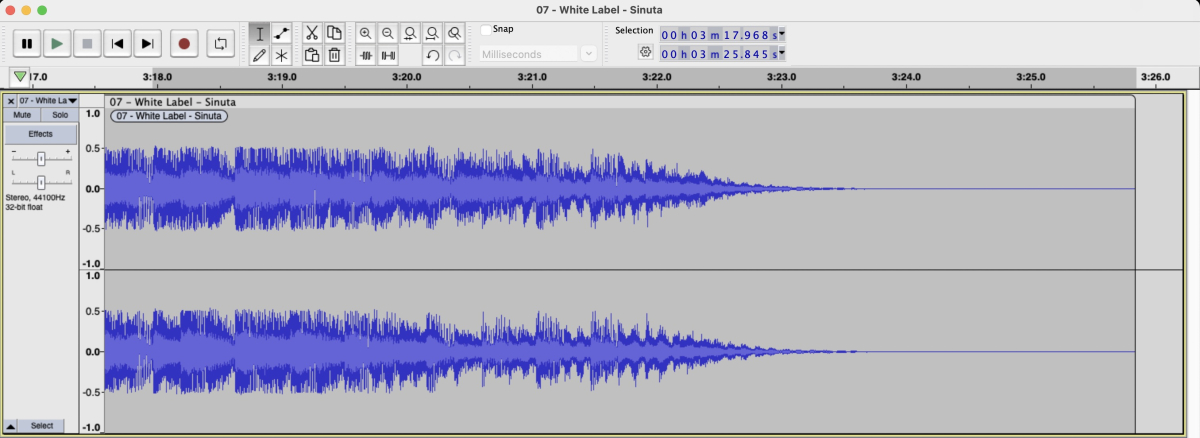1200x438 pixels.
Task: Trim audio outside selection icon
Action: 365,56
